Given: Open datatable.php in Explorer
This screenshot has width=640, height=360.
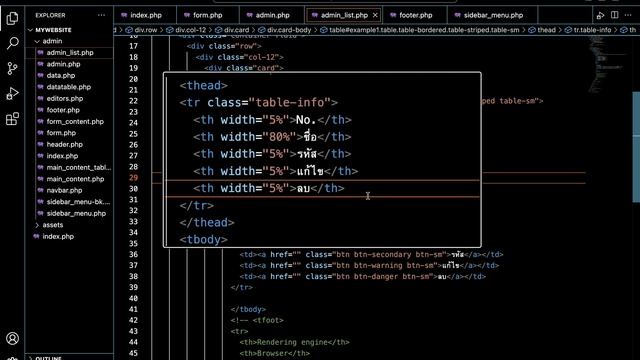Looking at the screenshot, I should coord(69,87).
